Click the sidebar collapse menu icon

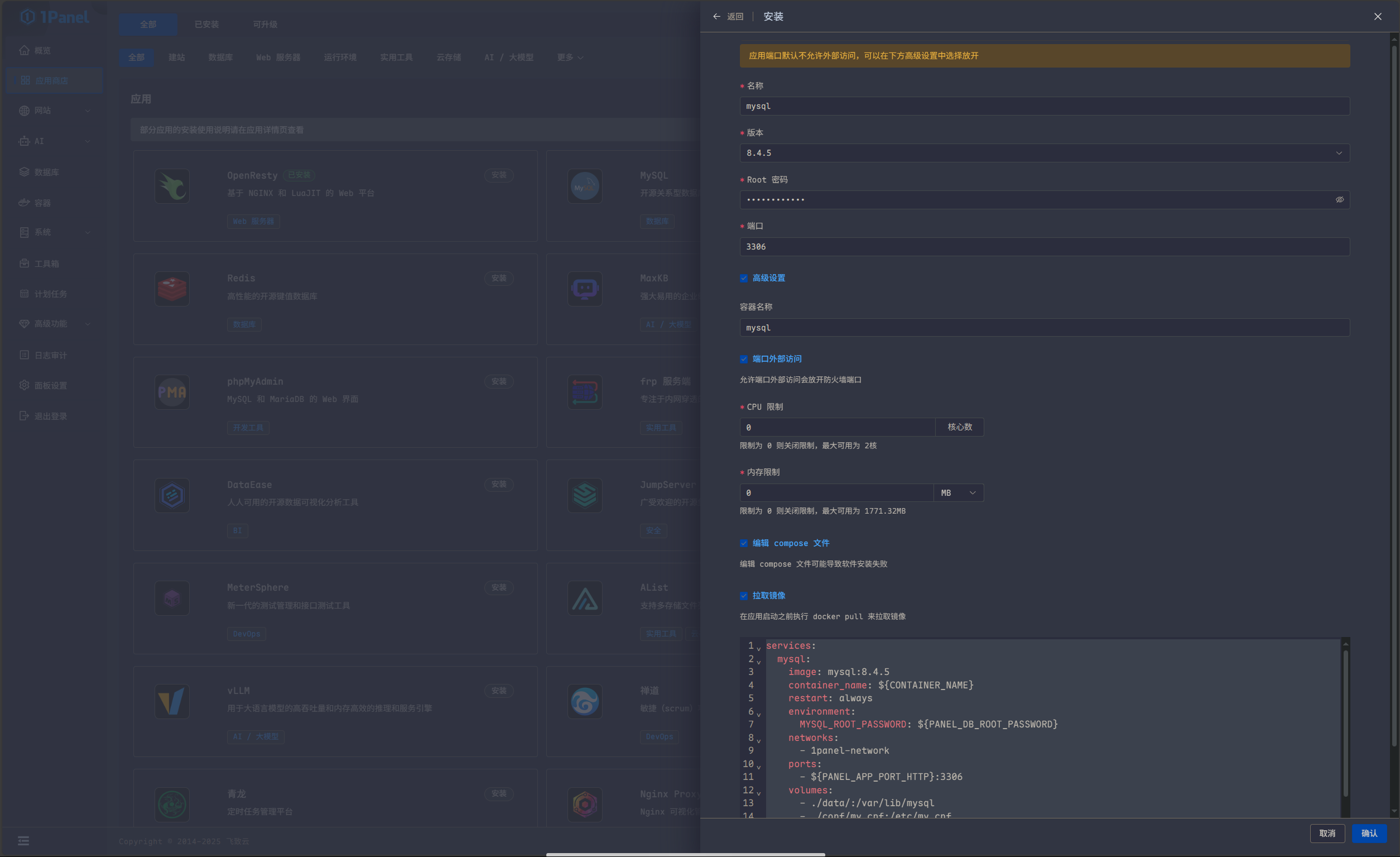pos(23,840)
